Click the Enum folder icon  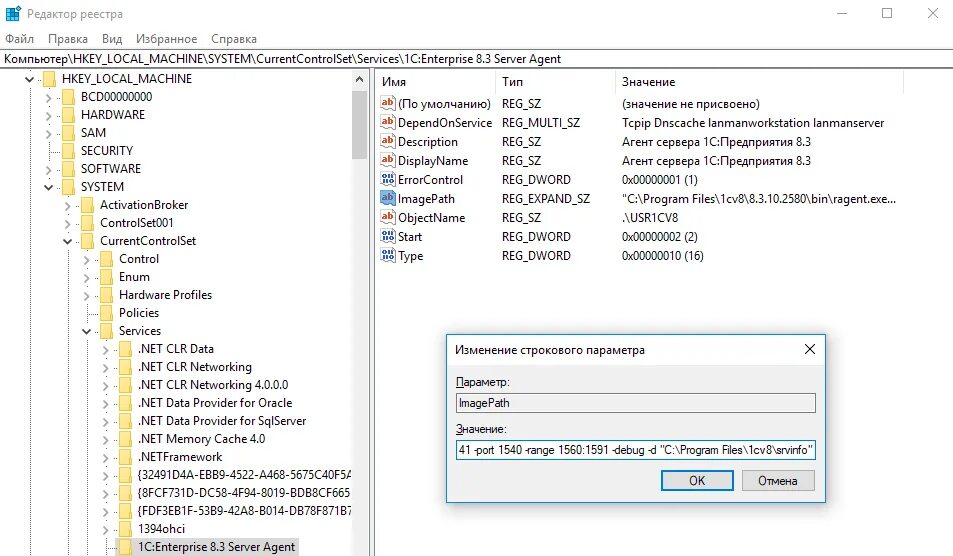106,277
